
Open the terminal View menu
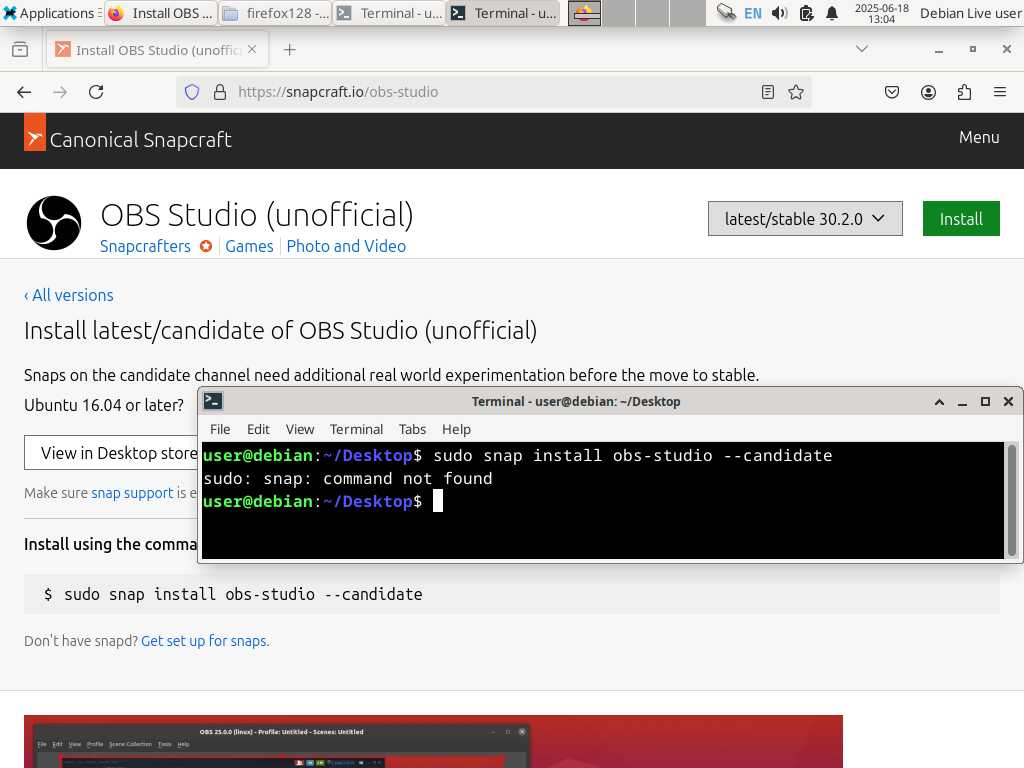point(300,429)
